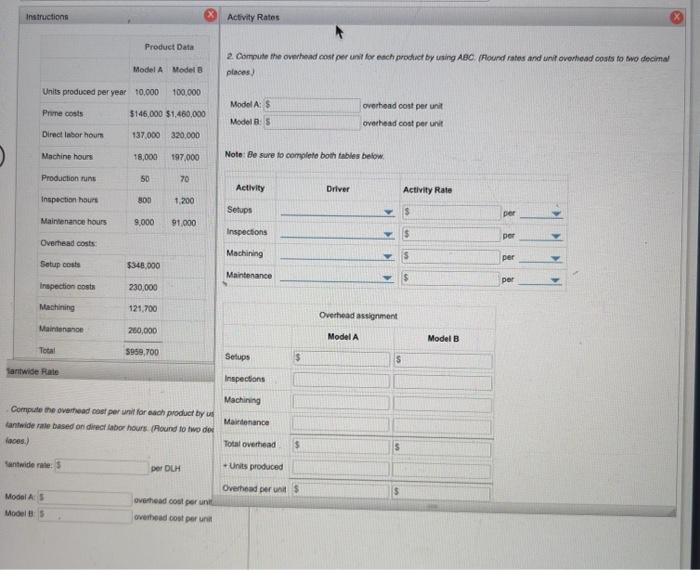Click the '91,000' maintenance hours cell
700x570 pixels.
[184, 222]
